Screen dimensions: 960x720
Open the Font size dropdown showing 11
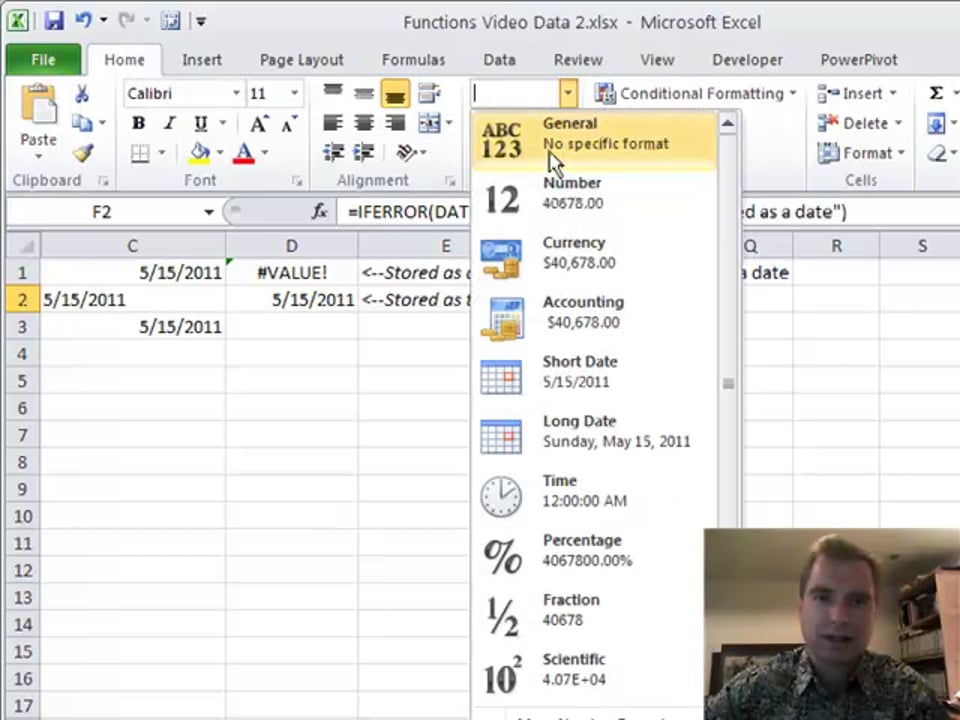click(x=294, y=93)
